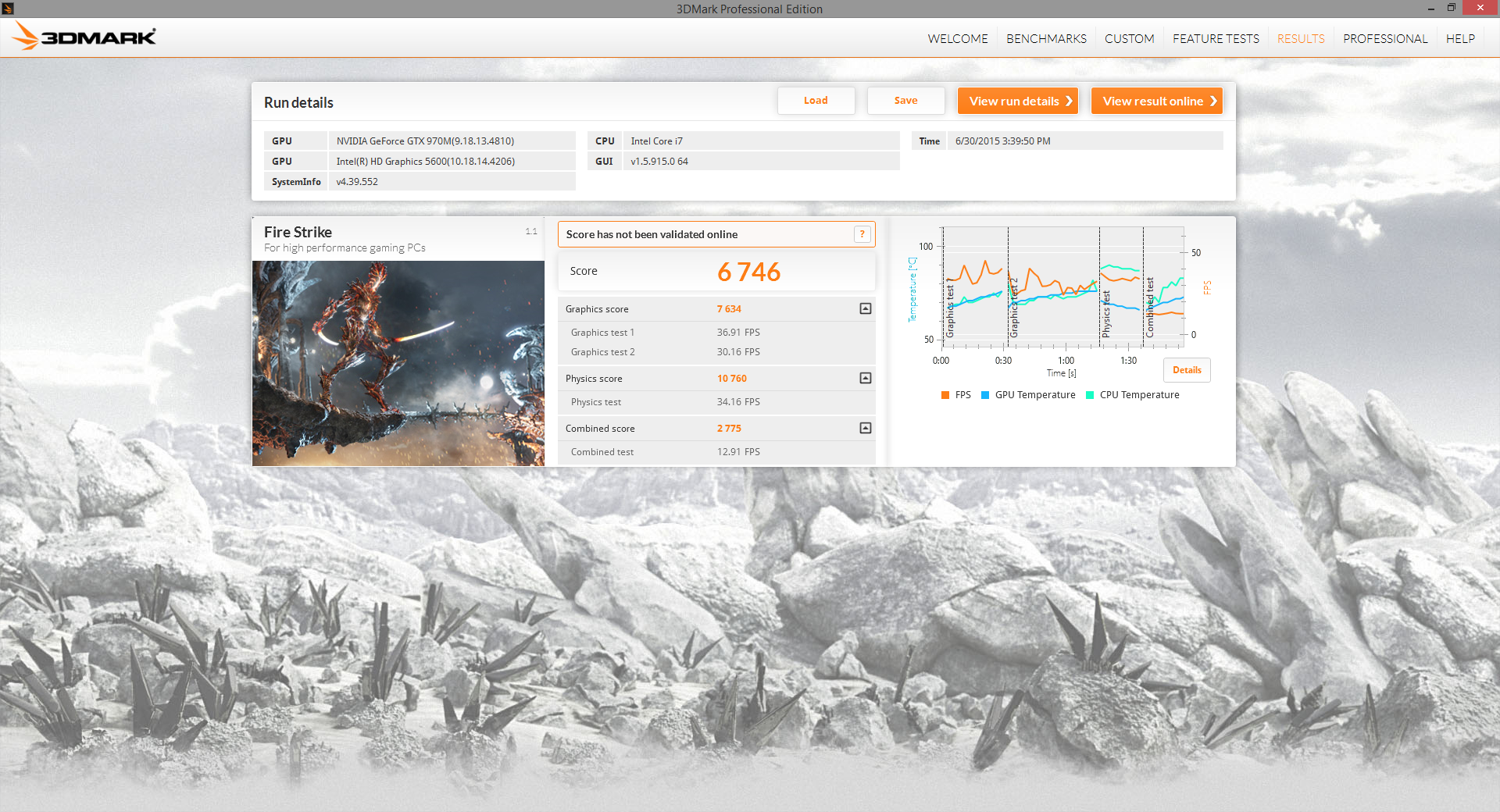
Task: Open the Professional tab
Action: [1385, 38]
